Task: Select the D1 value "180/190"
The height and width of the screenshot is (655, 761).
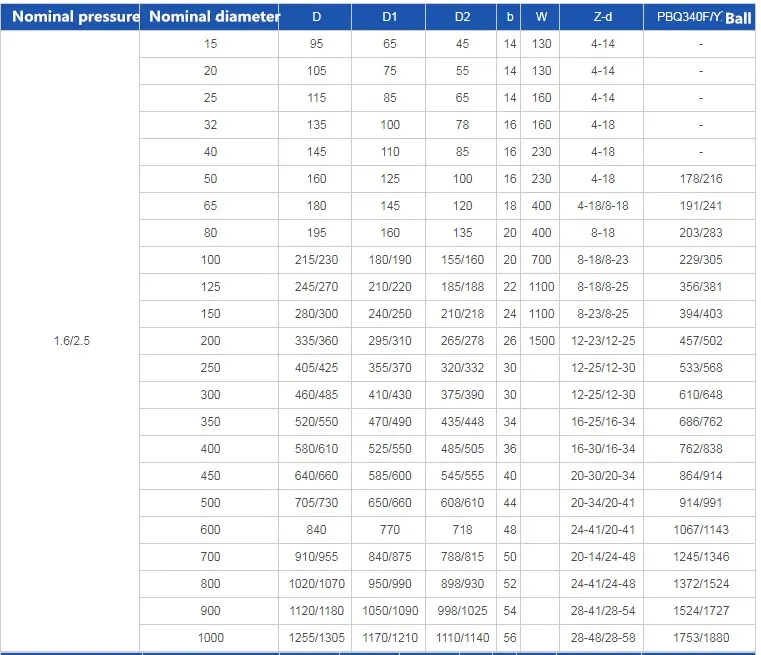Action: 389,260
